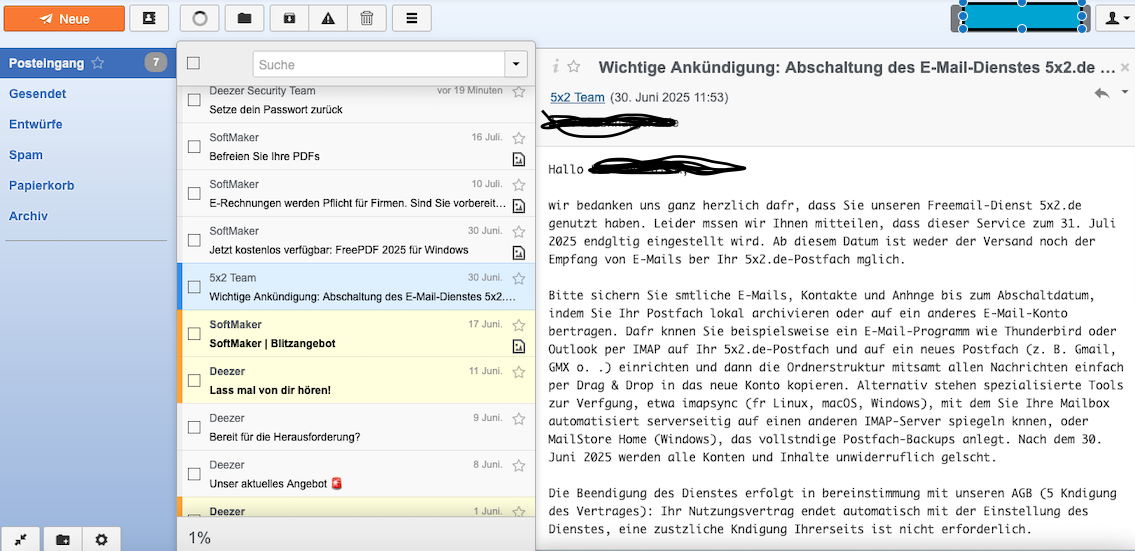Delete message using trash can icon
This screenshot has width=1135, height=551.
pos(366,18)
